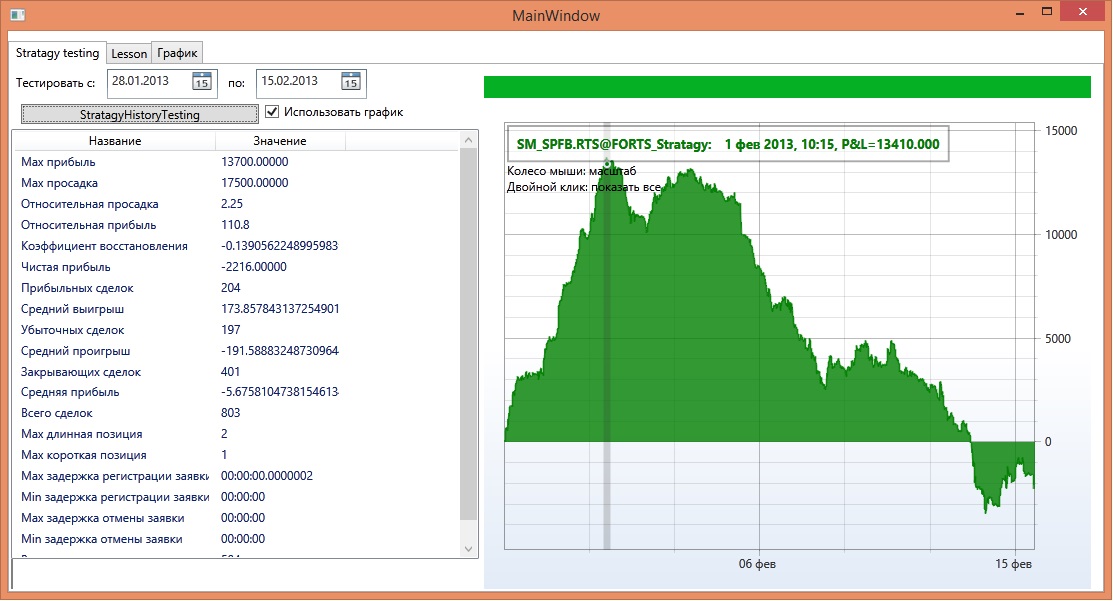The image size is (1113, 601).
Task: Select the Min задержка регистрации заявки row
Action: pyautogui.click(x=236, y=497)
